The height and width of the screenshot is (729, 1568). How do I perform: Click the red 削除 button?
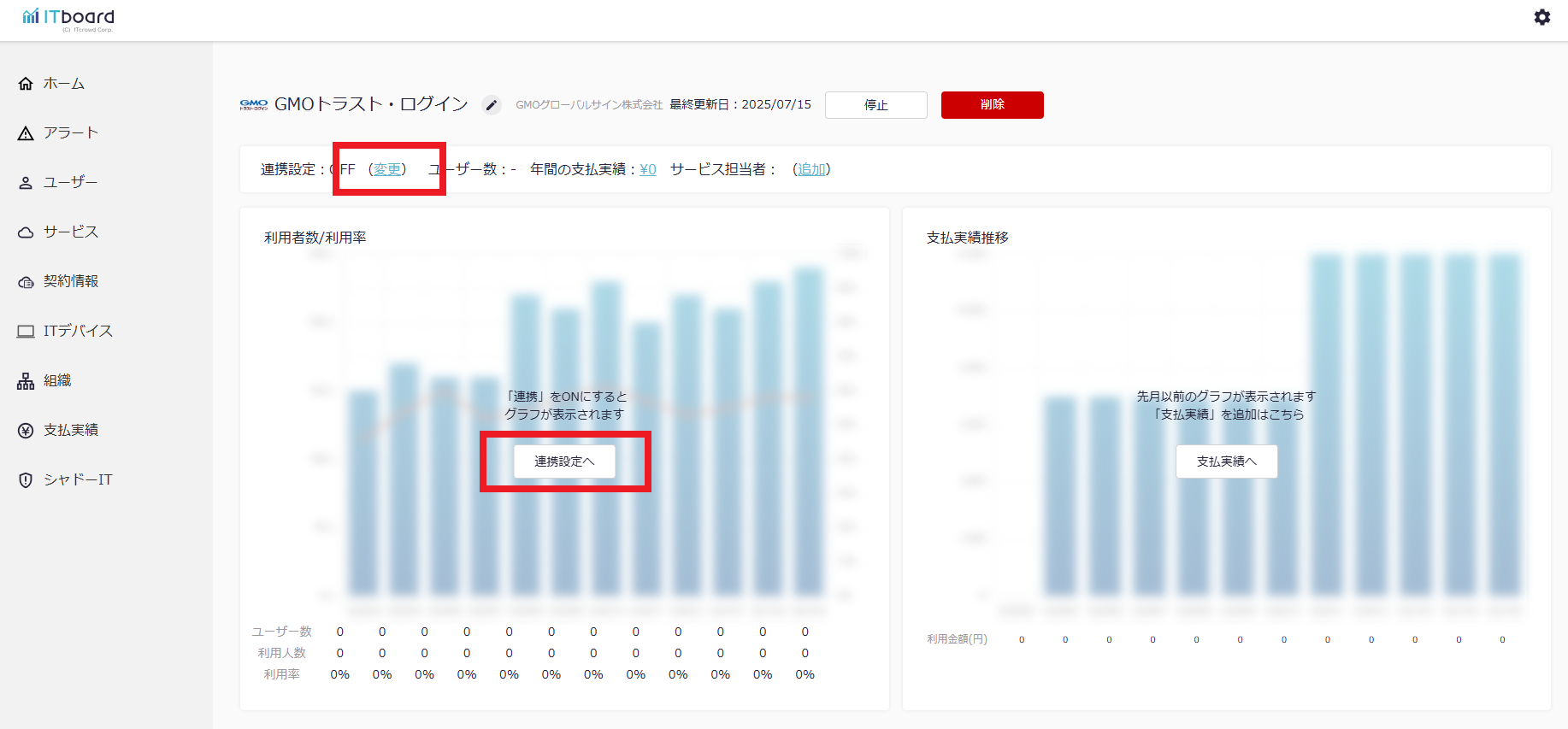[x=993, y=105]
